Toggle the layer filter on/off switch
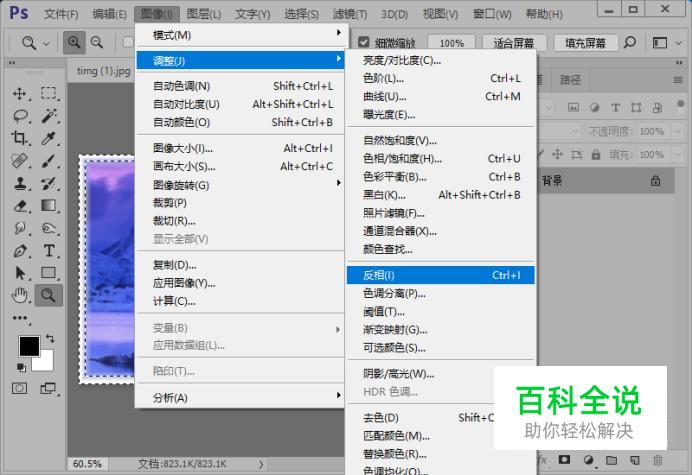This screenshot has height=475, width=692. point(680,106)
